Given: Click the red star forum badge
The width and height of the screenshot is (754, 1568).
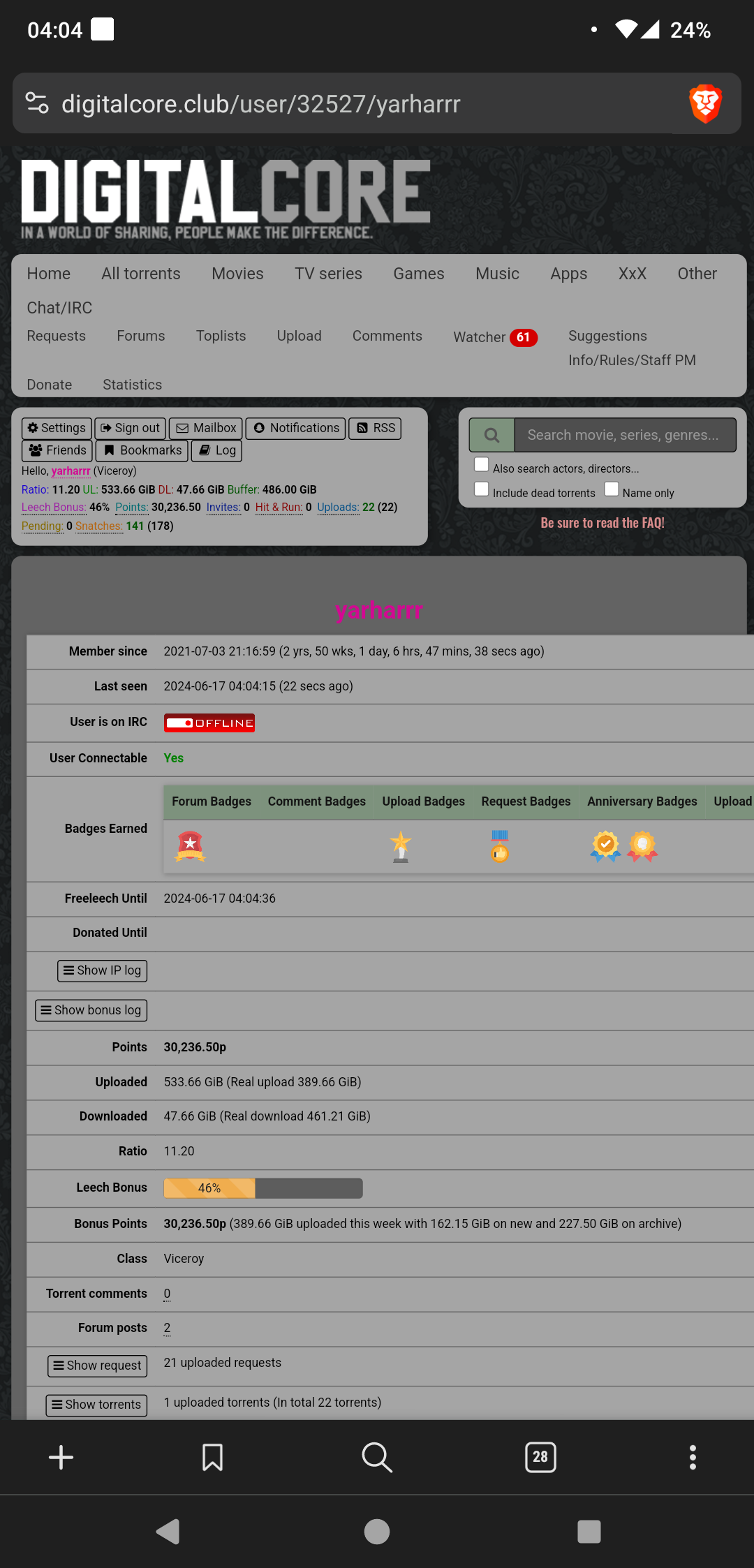Looking at the screenshot, I should coord(190,846).
